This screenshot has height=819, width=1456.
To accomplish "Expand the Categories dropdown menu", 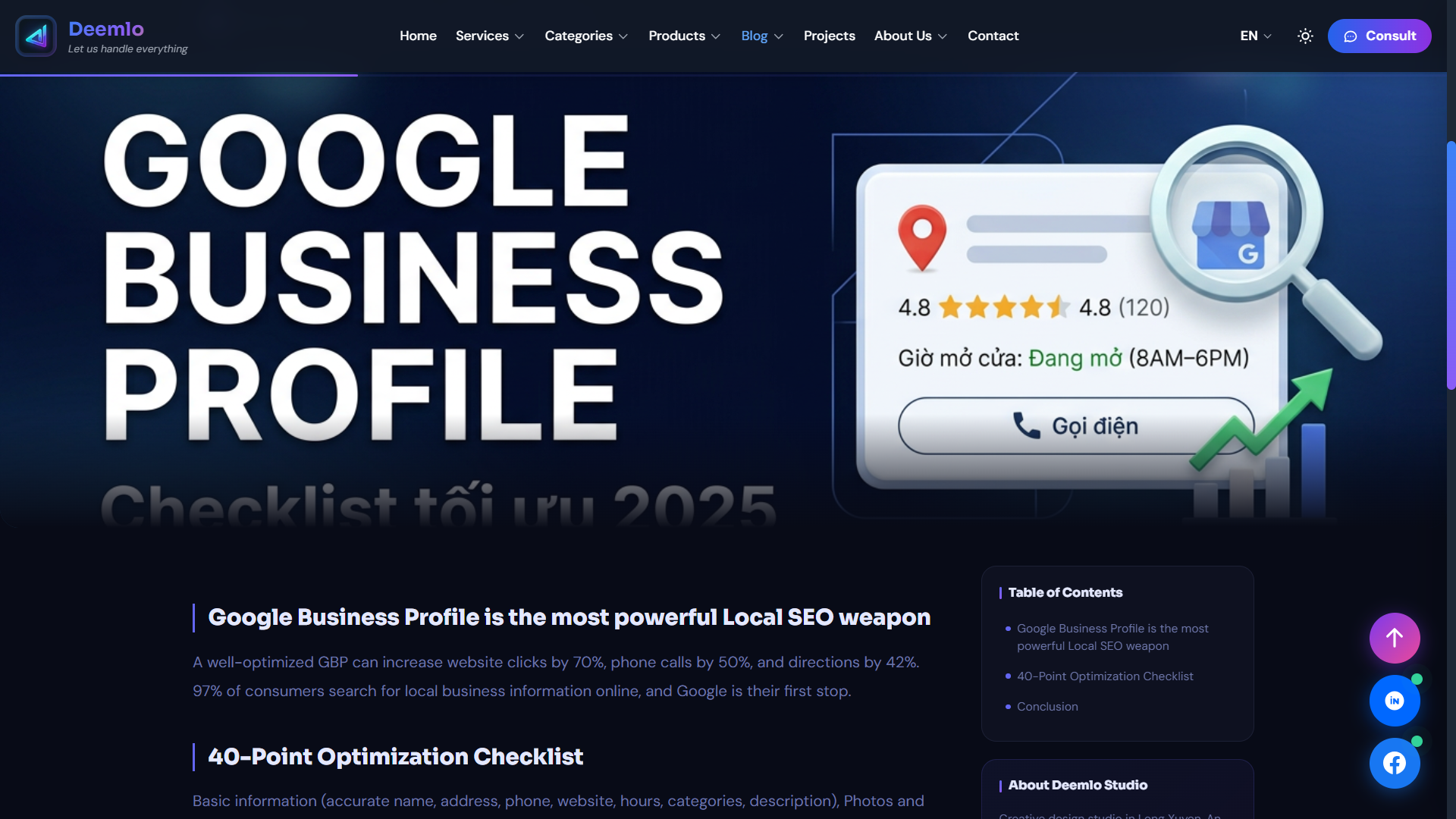I will [x=585, y=36].
